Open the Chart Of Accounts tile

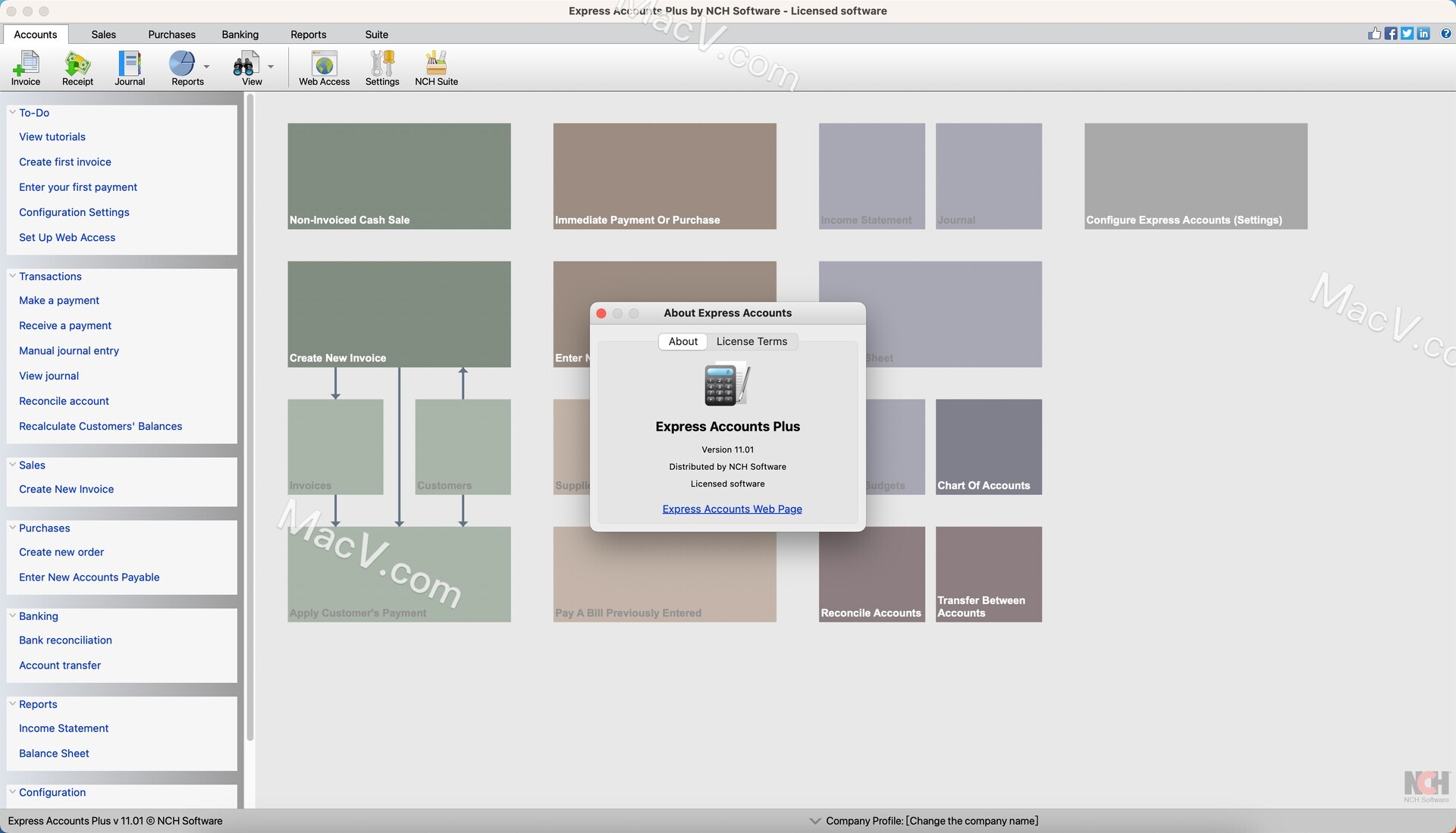[x=988, y=446]
